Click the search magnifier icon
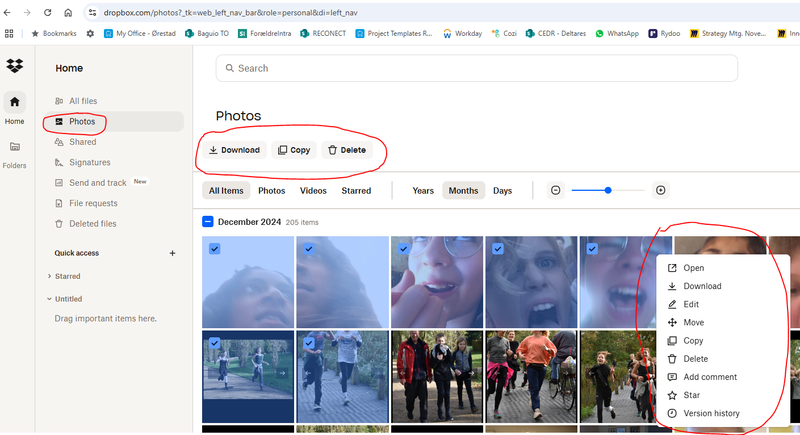800x435 pixels. coord(230,68)
